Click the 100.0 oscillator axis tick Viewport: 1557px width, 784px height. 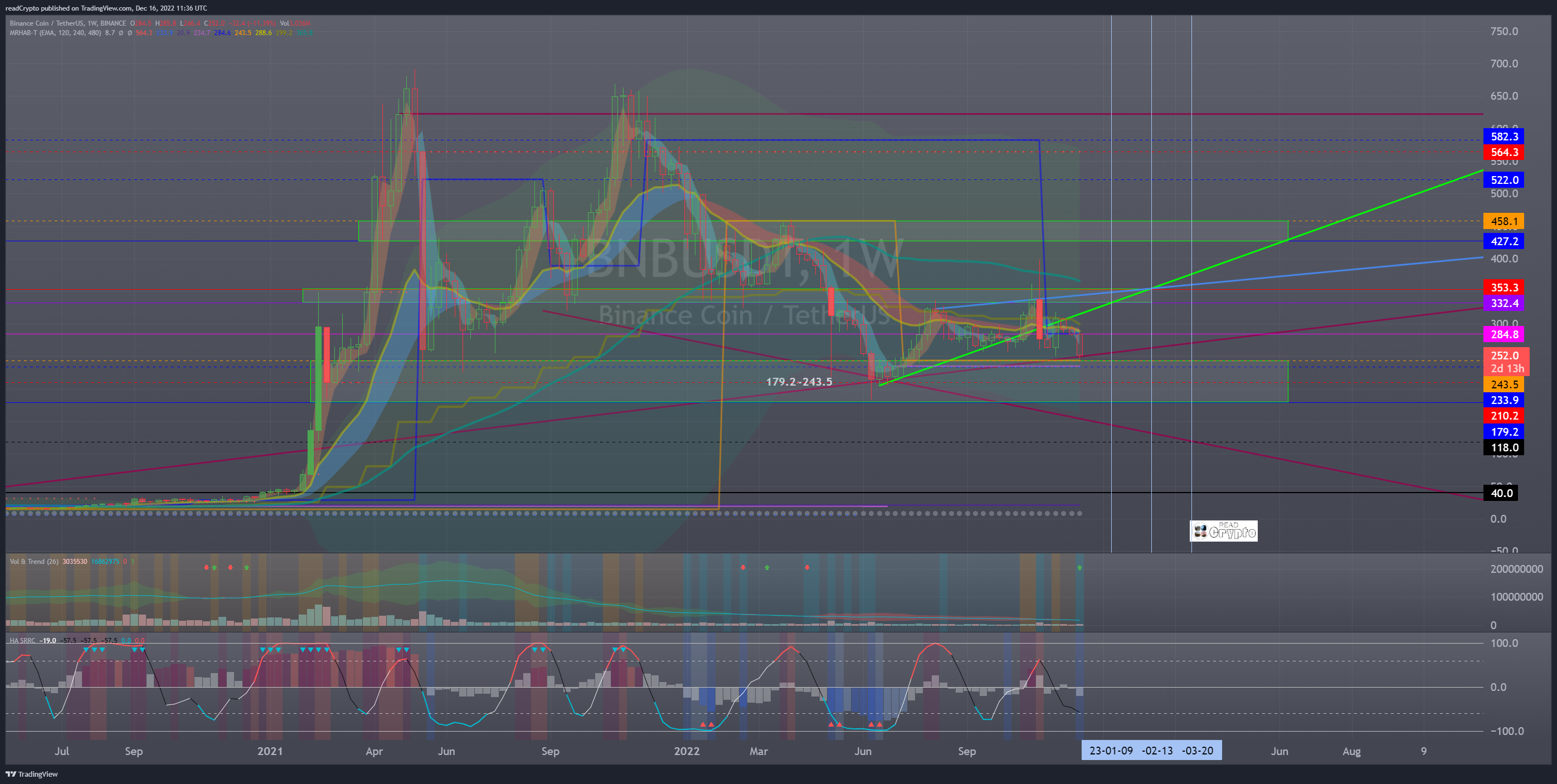[1505, 643]
